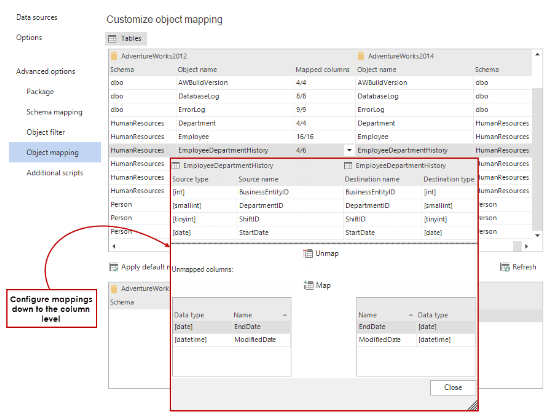Select the destination Employee object cell

point(414,137)
